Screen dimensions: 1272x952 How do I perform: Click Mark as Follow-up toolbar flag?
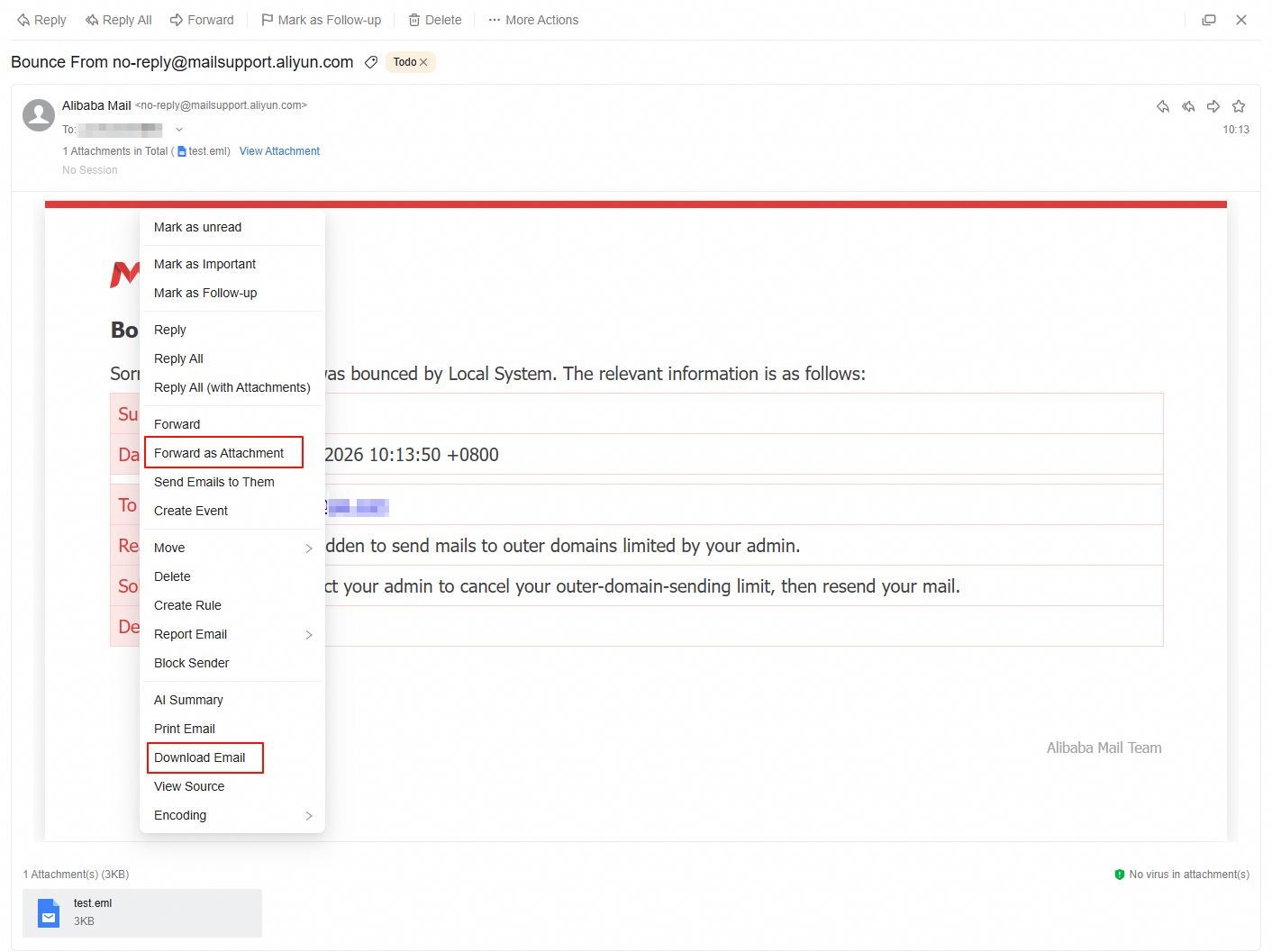point(321,20)
